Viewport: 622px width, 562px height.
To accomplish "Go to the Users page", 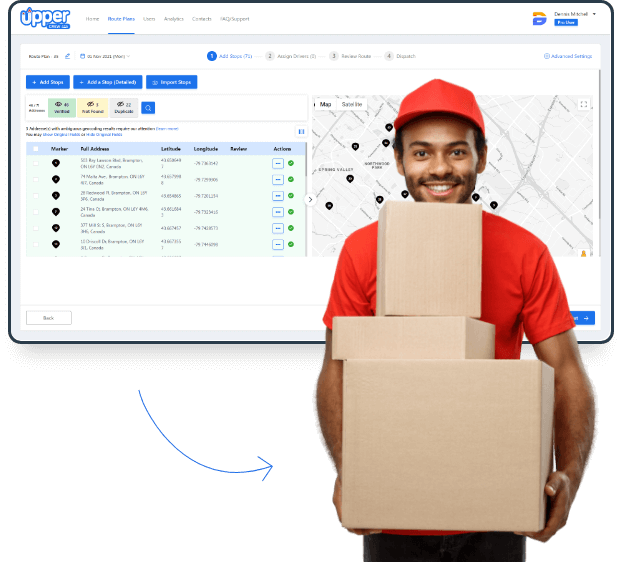I will pos(149,19).
